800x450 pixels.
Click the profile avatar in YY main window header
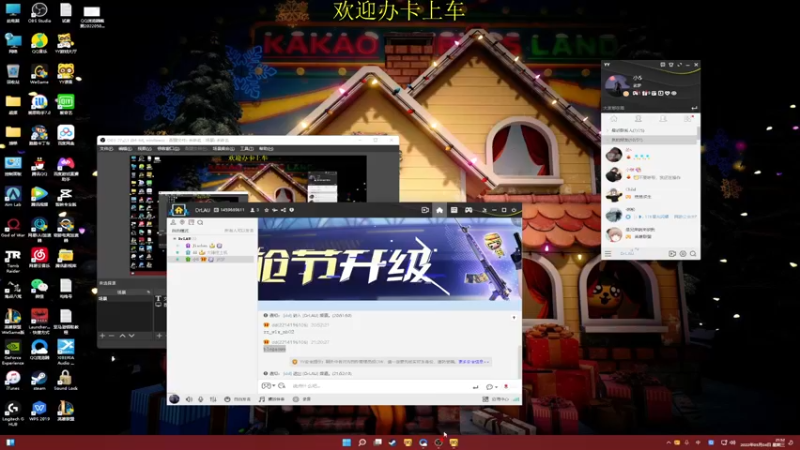pyautogui.click(x=616, y=85)
